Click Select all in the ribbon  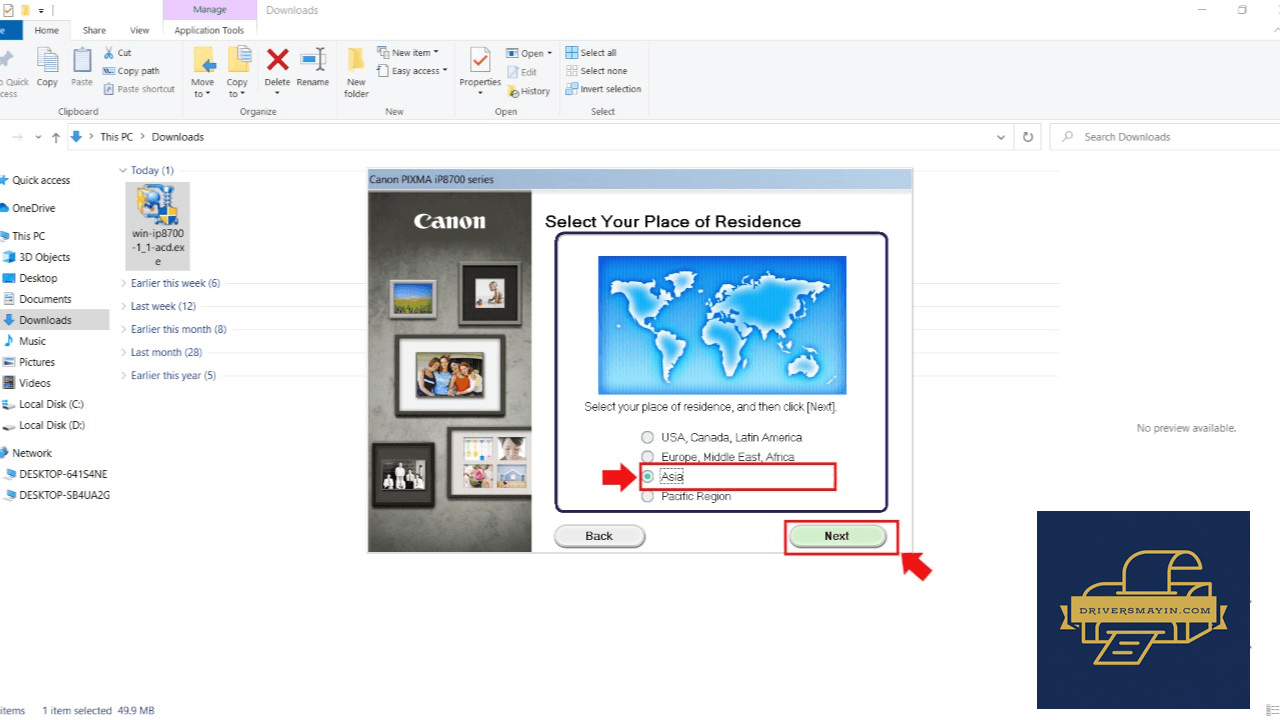(x=591, y=53)
